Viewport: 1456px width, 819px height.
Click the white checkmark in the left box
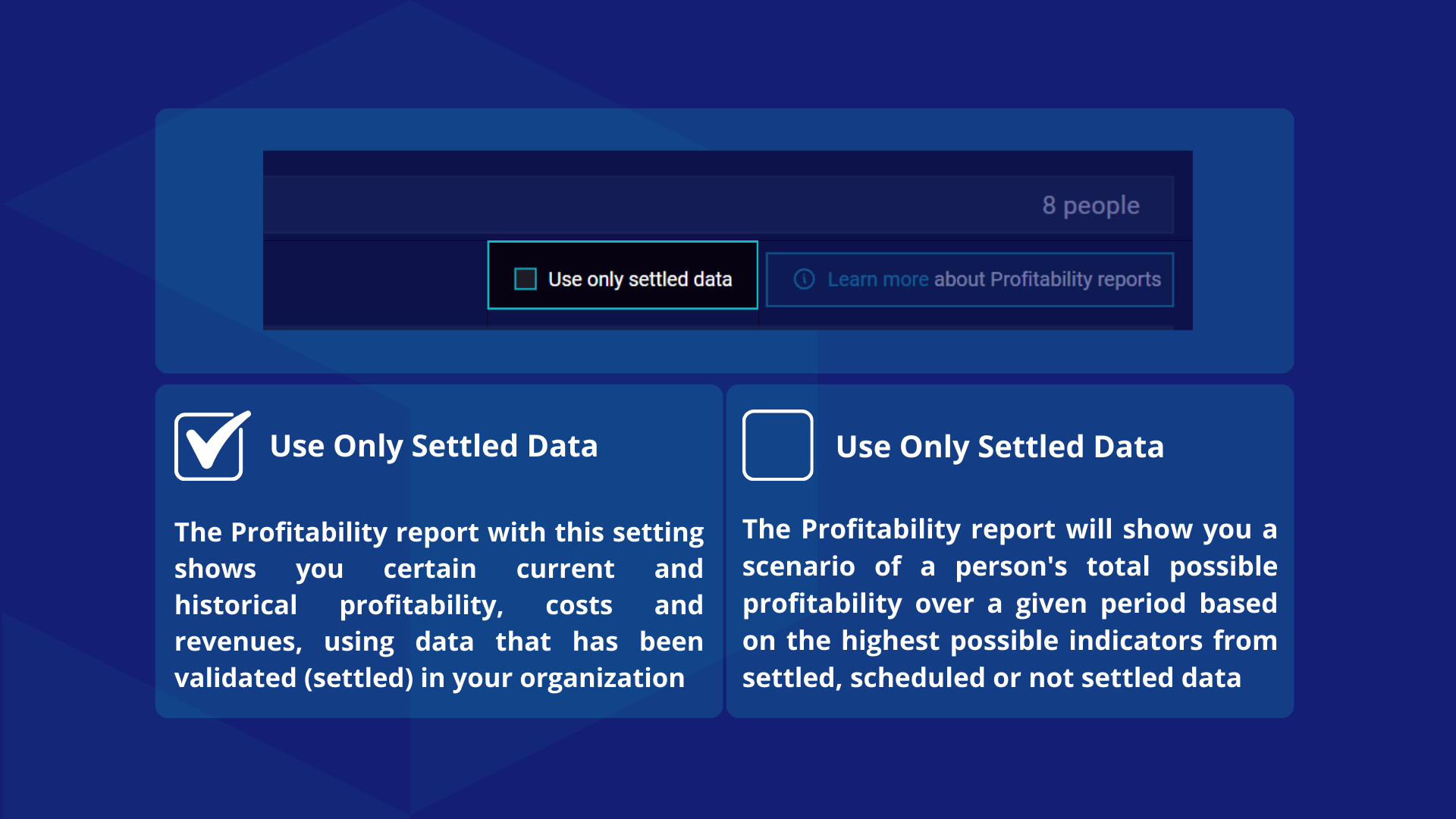click(x=218, y=440)
